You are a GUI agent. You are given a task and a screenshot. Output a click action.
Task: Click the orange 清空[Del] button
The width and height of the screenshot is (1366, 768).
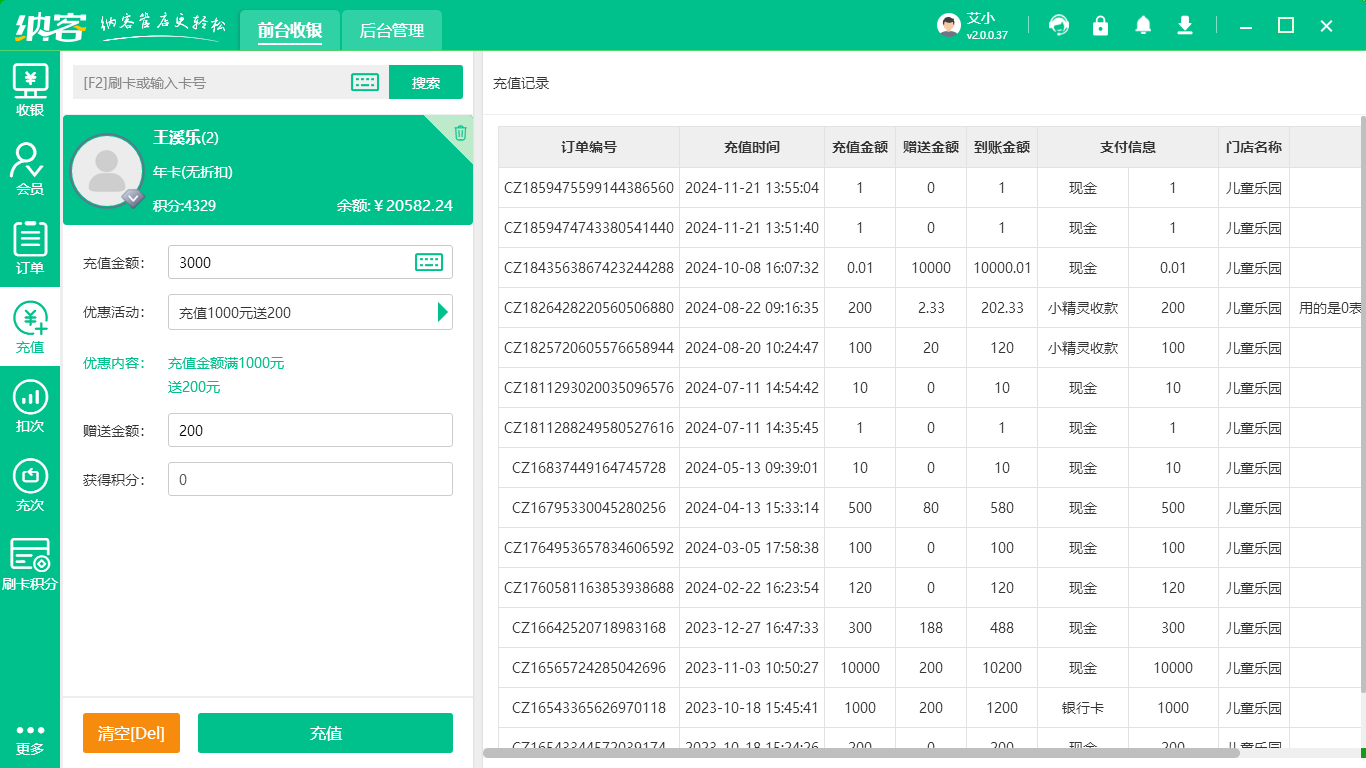pos(131,733)
